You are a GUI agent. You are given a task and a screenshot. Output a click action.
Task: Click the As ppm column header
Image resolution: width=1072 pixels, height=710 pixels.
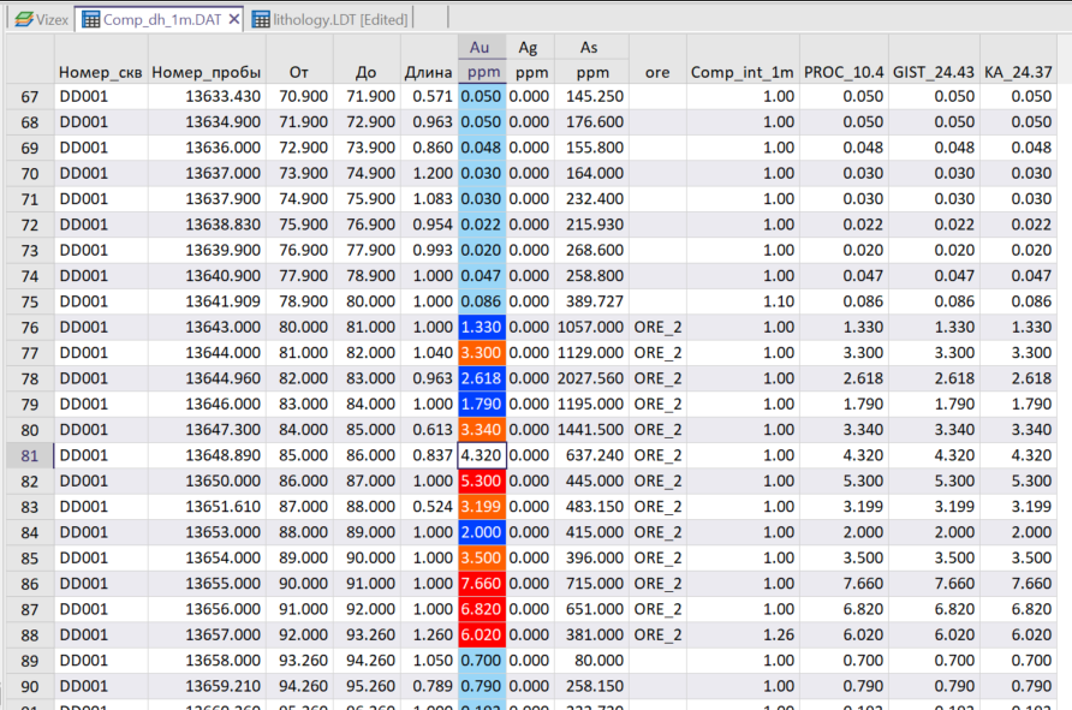click(x=589, y=60)
